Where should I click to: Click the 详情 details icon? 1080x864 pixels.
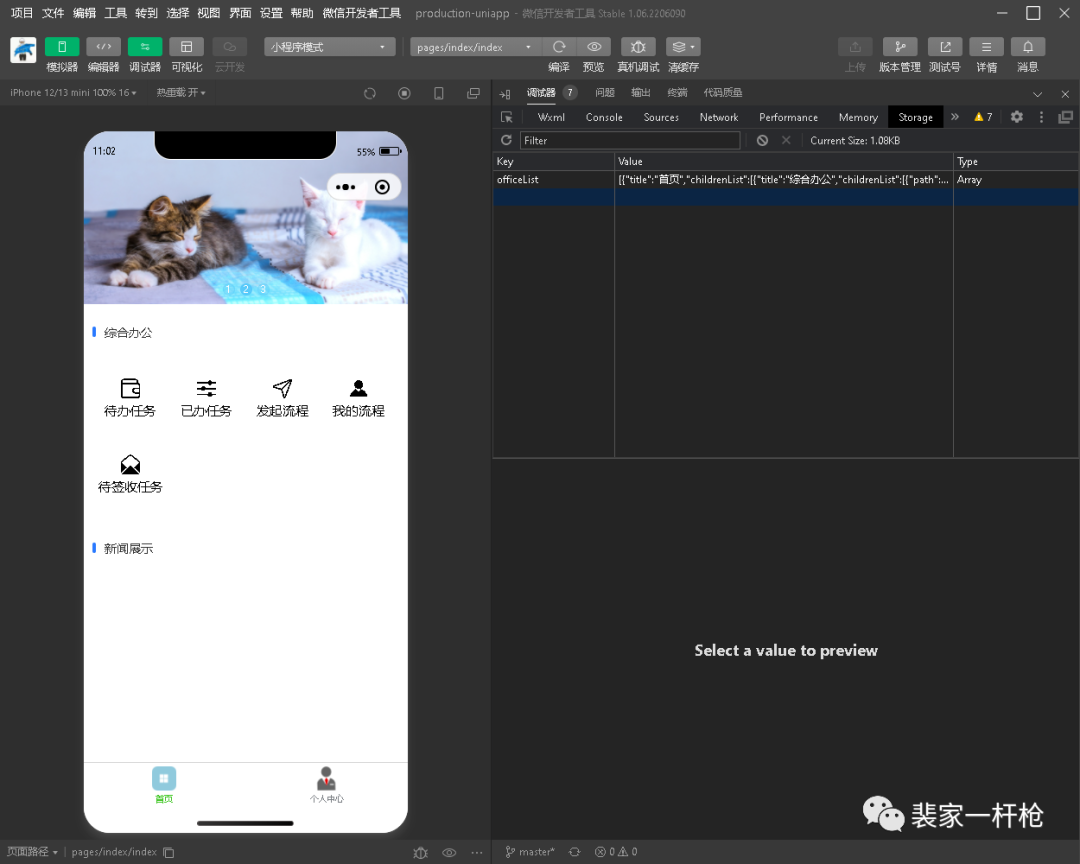(x=986, y=47)
